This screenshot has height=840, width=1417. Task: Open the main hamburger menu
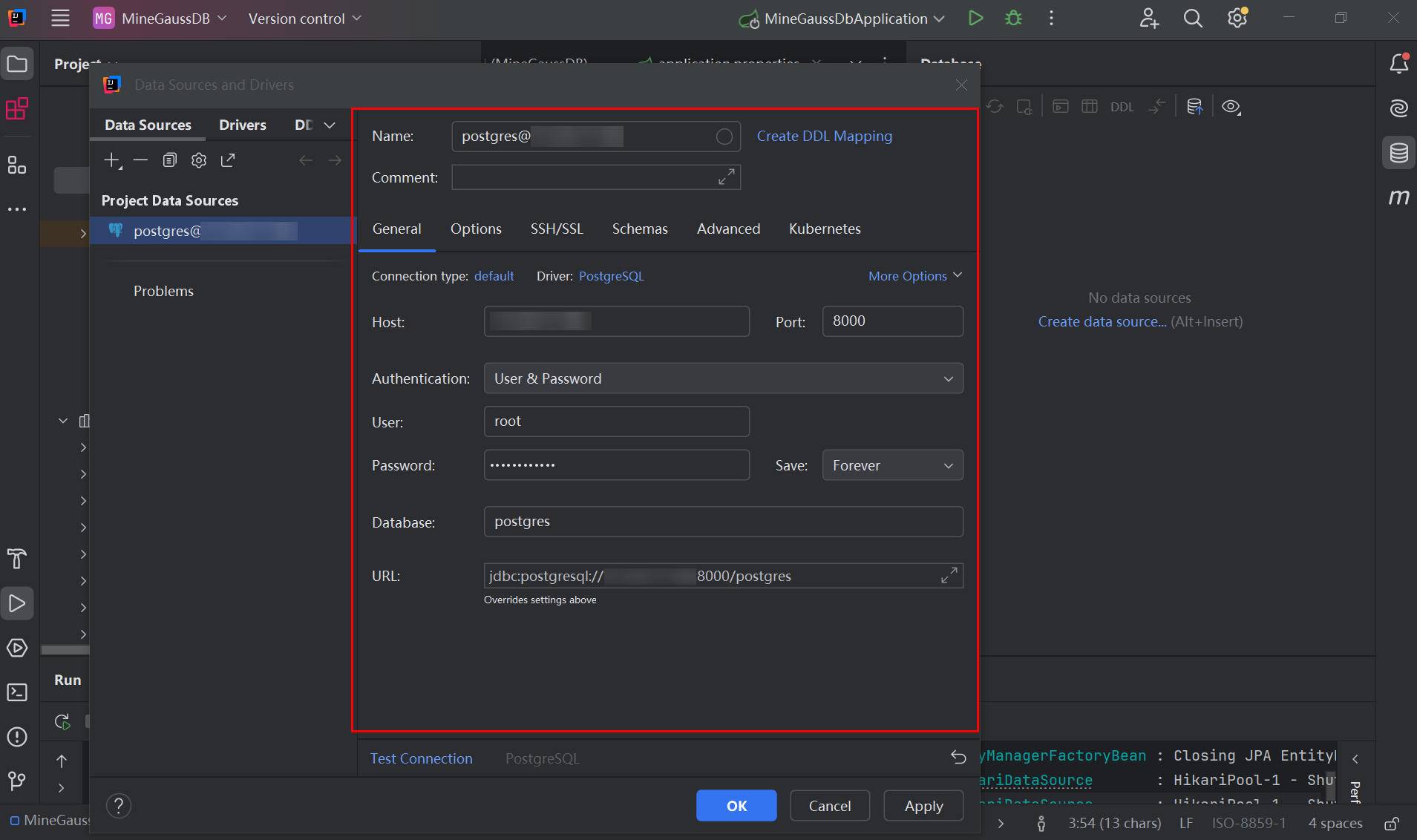coord(60,19)
